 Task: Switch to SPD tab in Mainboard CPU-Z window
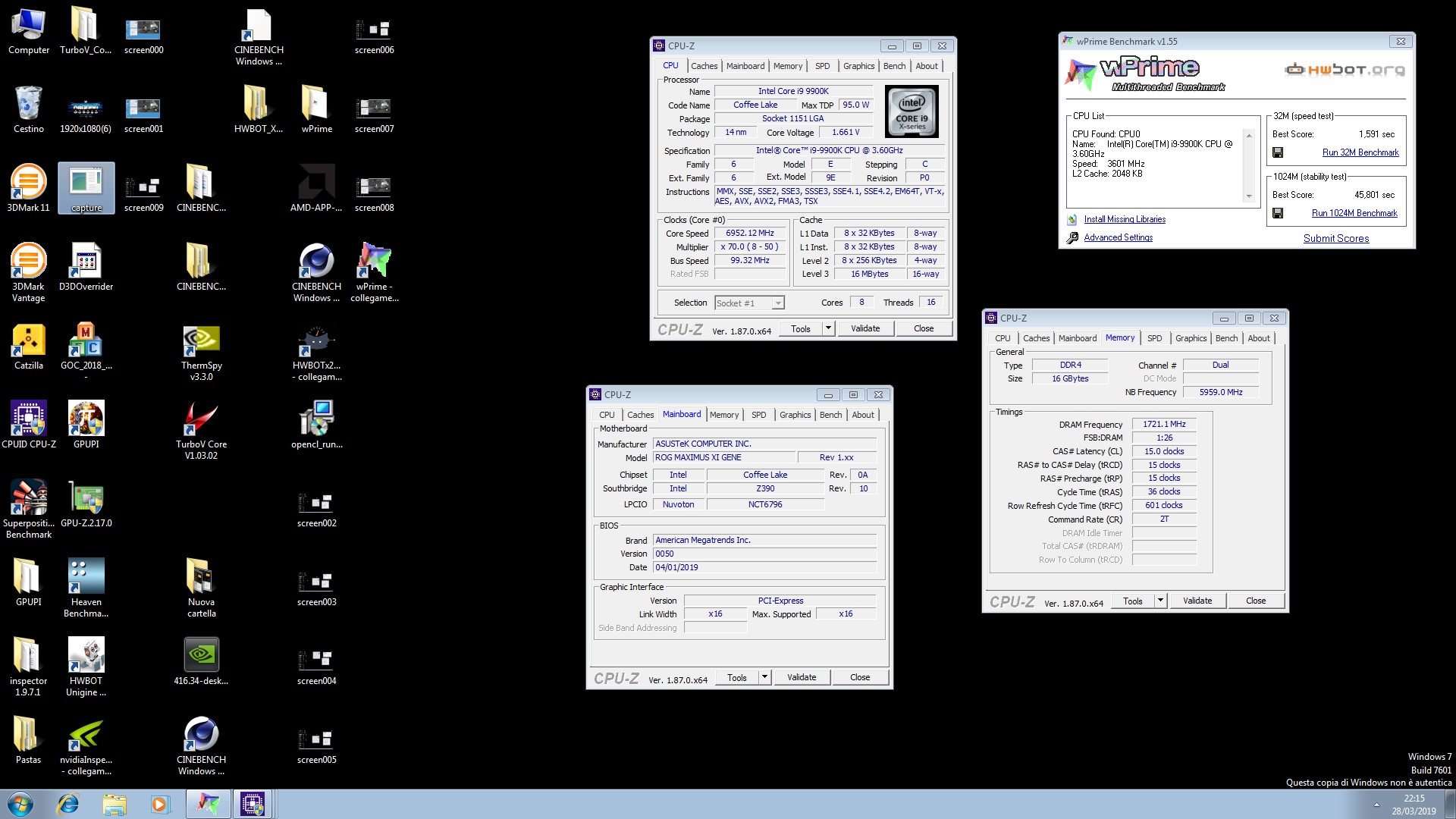pos(758,415)
